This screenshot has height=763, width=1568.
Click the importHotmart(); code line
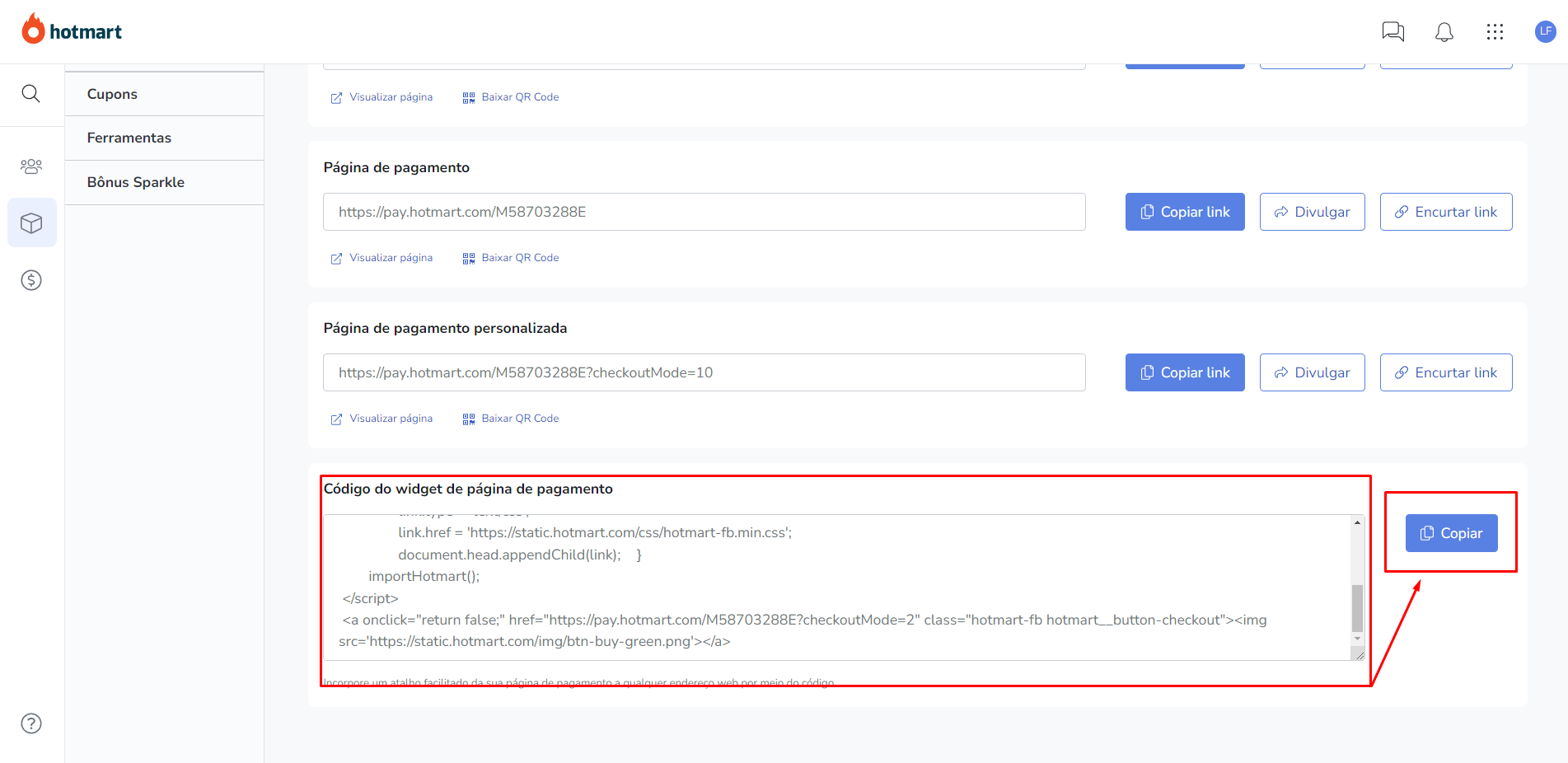424,576
